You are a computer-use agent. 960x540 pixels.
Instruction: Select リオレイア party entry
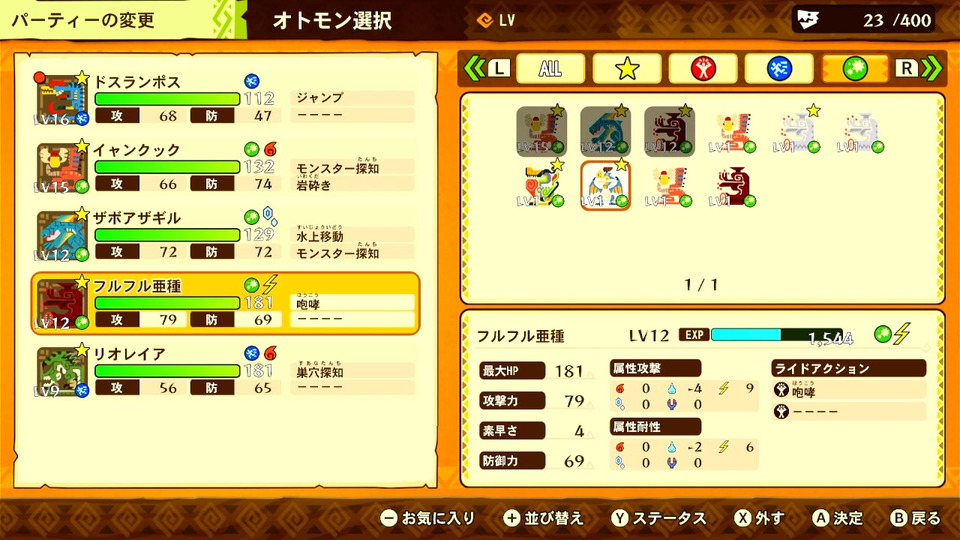(225, 371)
